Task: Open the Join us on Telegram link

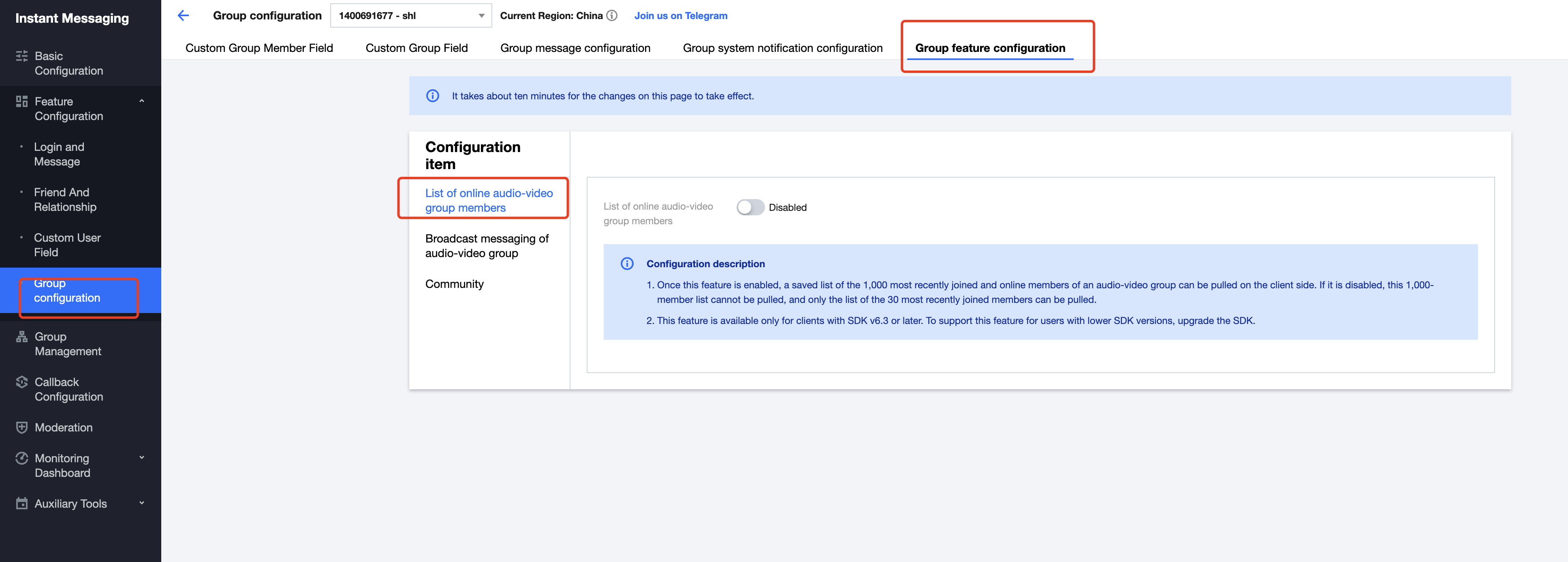Action: tap(680, 16)
